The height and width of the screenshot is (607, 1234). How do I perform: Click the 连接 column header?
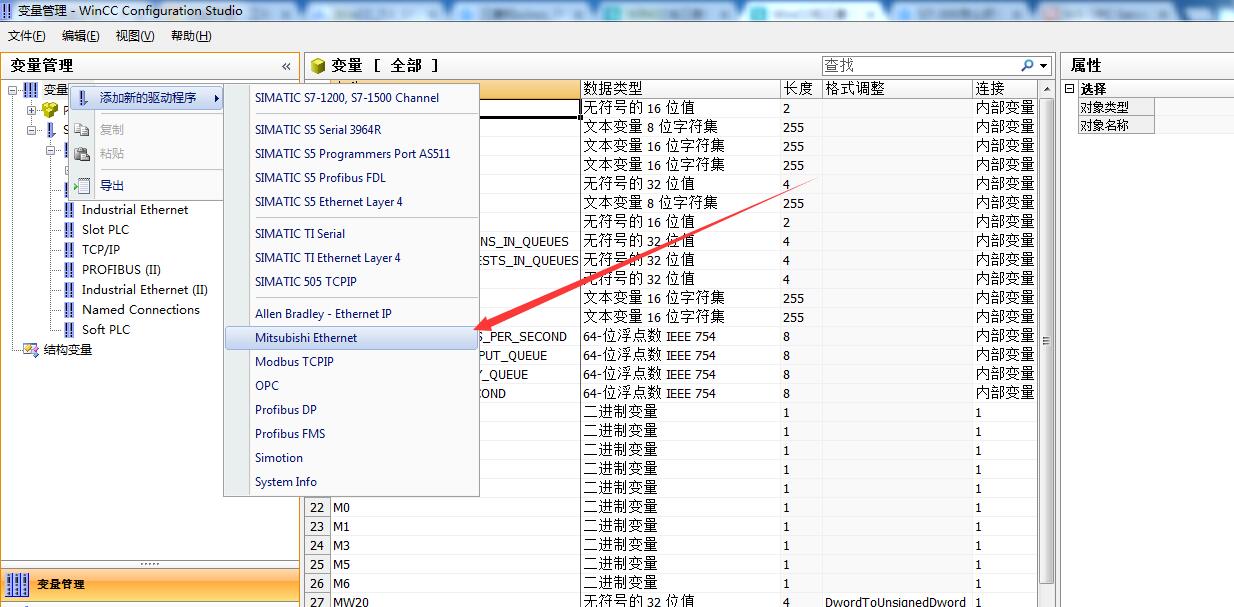click(x=989, y=88)
